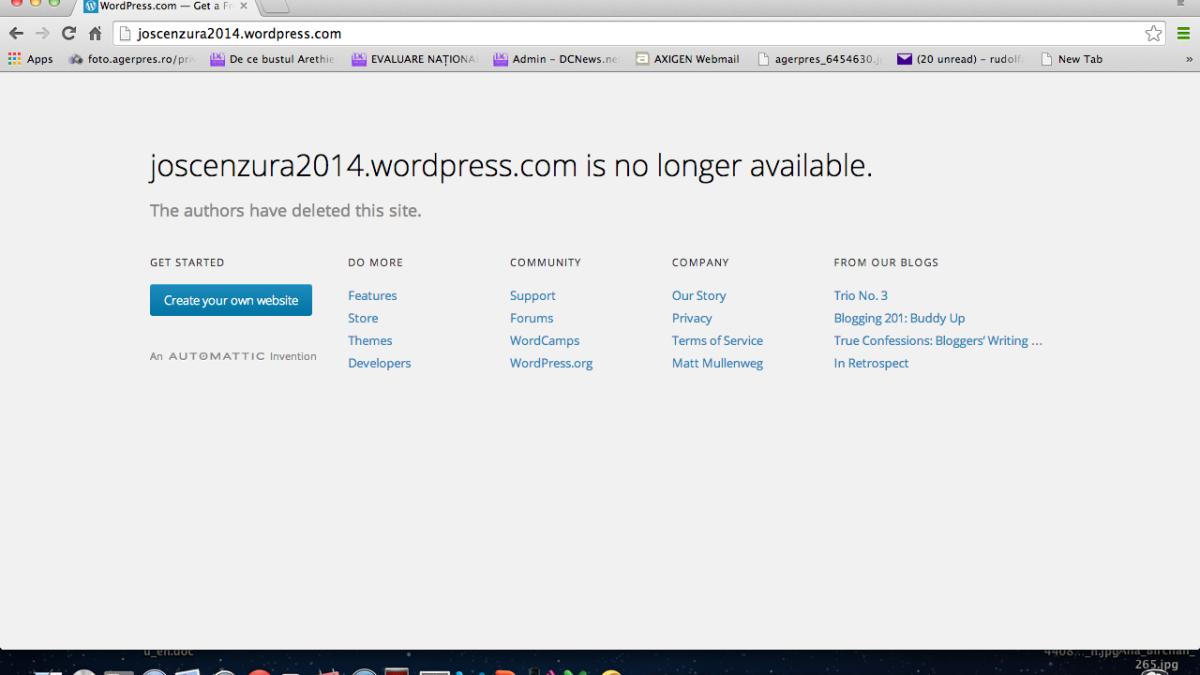Toggle the bookmark star in the address bar

coord(1152,32)
